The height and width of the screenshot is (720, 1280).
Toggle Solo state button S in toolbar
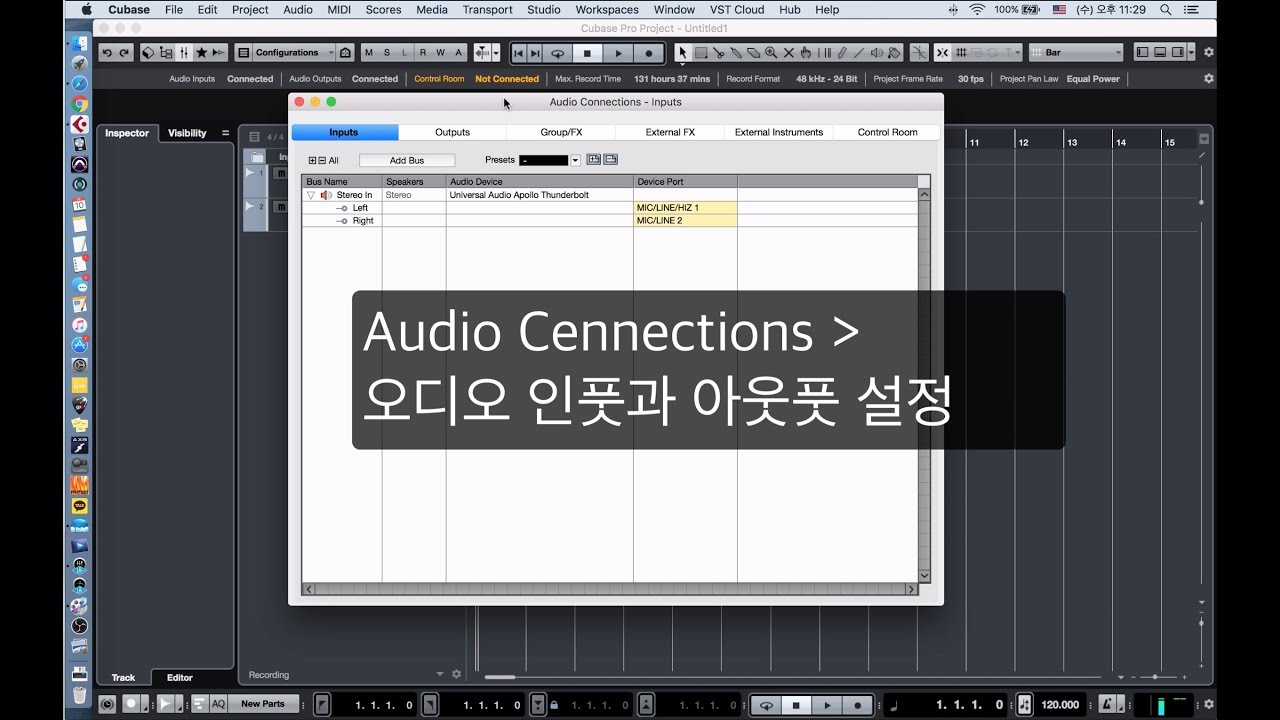(386, 53)
